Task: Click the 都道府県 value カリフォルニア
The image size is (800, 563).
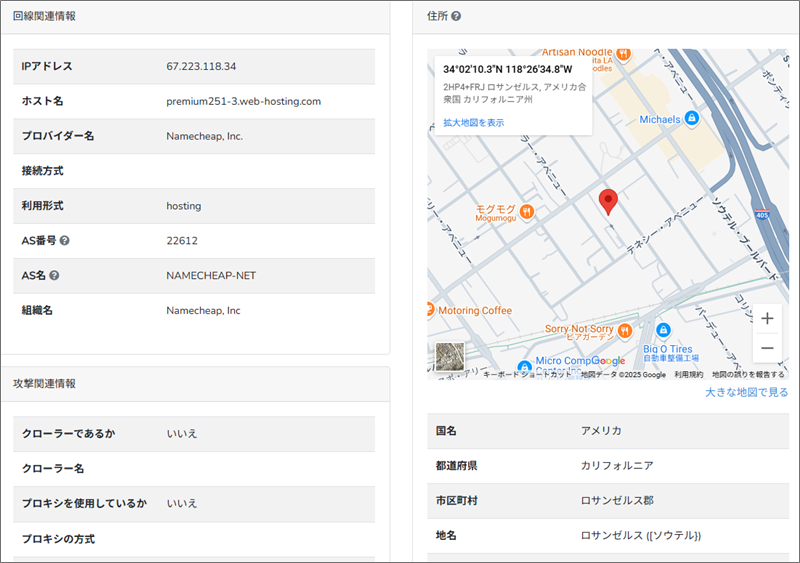Action: (x=617, y=466)
